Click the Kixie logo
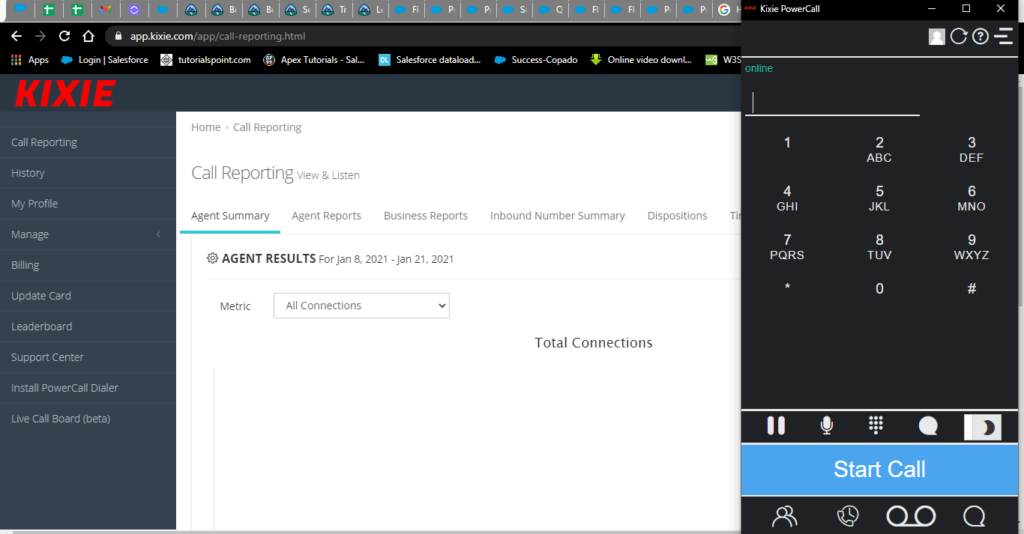Image resolution: width=1024 pixels, height=534 pixels. click(65, 93)
